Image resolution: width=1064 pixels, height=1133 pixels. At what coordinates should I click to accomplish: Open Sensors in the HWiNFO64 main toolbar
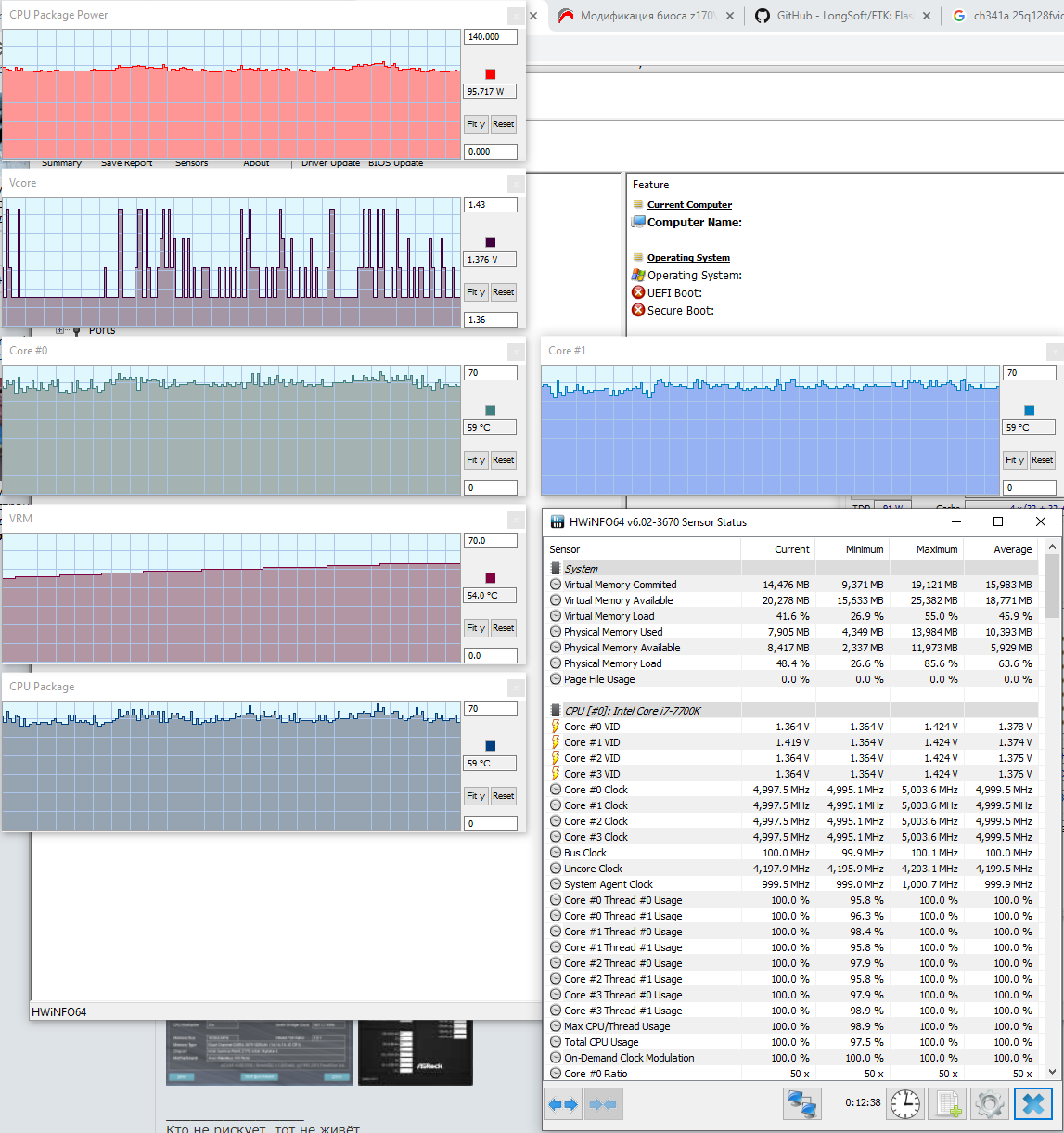pos(191,163)
